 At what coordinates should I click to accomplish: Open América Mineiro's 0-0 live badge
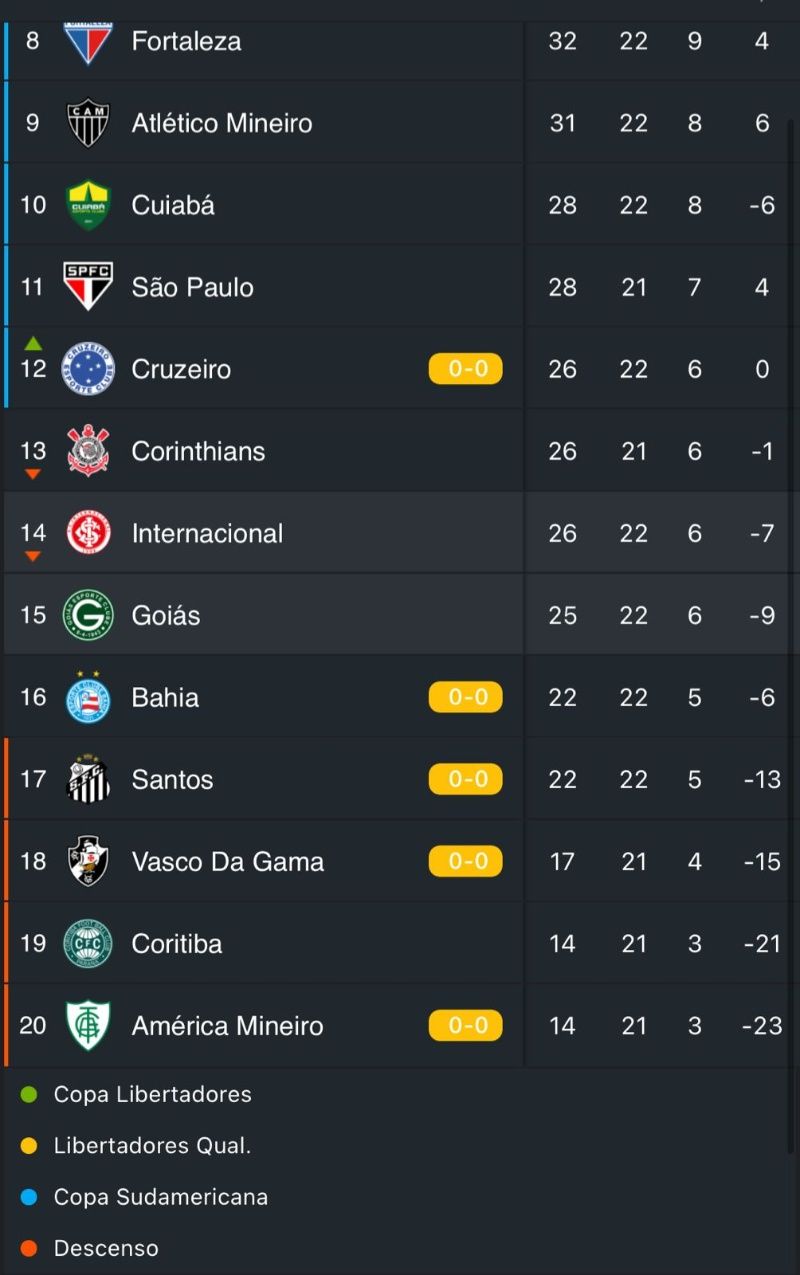tap(466, 1025)
